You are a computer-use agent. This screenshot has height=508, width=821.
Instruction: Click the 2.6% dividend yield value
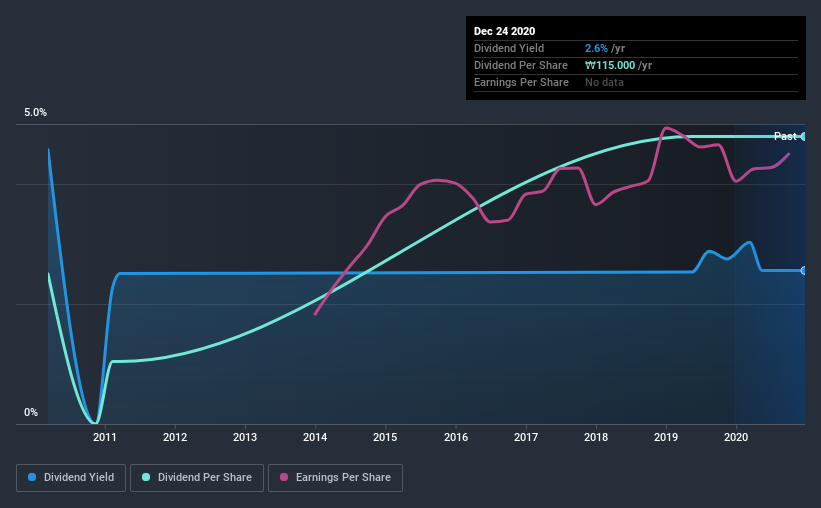(x=596, y=48)
